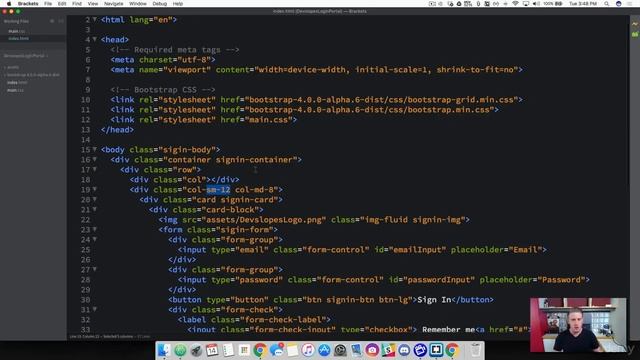Click Sign In button text on line 30
The image size is (640, 360).
pyautogui.click(x=434, y=300)
